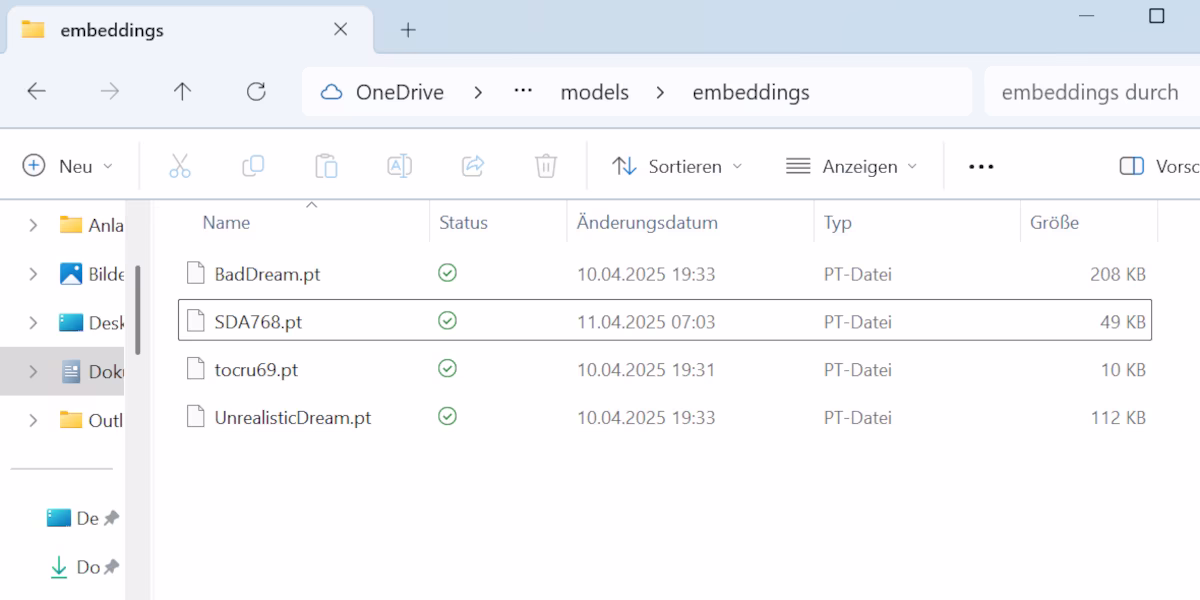Click the Paste clipboard icon
1200x600 pixels.
click(x=326, y=166)
